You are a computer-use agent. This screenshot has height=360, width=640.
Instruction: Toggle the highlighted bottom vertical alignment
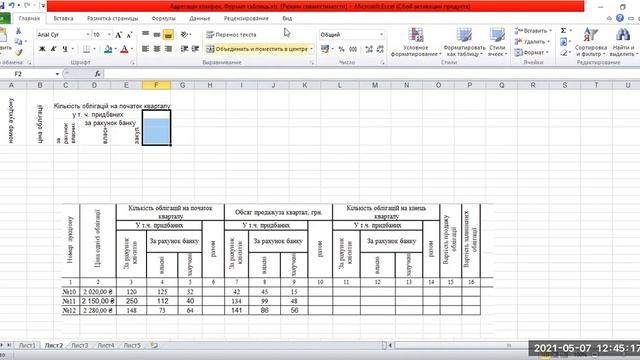pyautogui.click(x=168, y=35)
